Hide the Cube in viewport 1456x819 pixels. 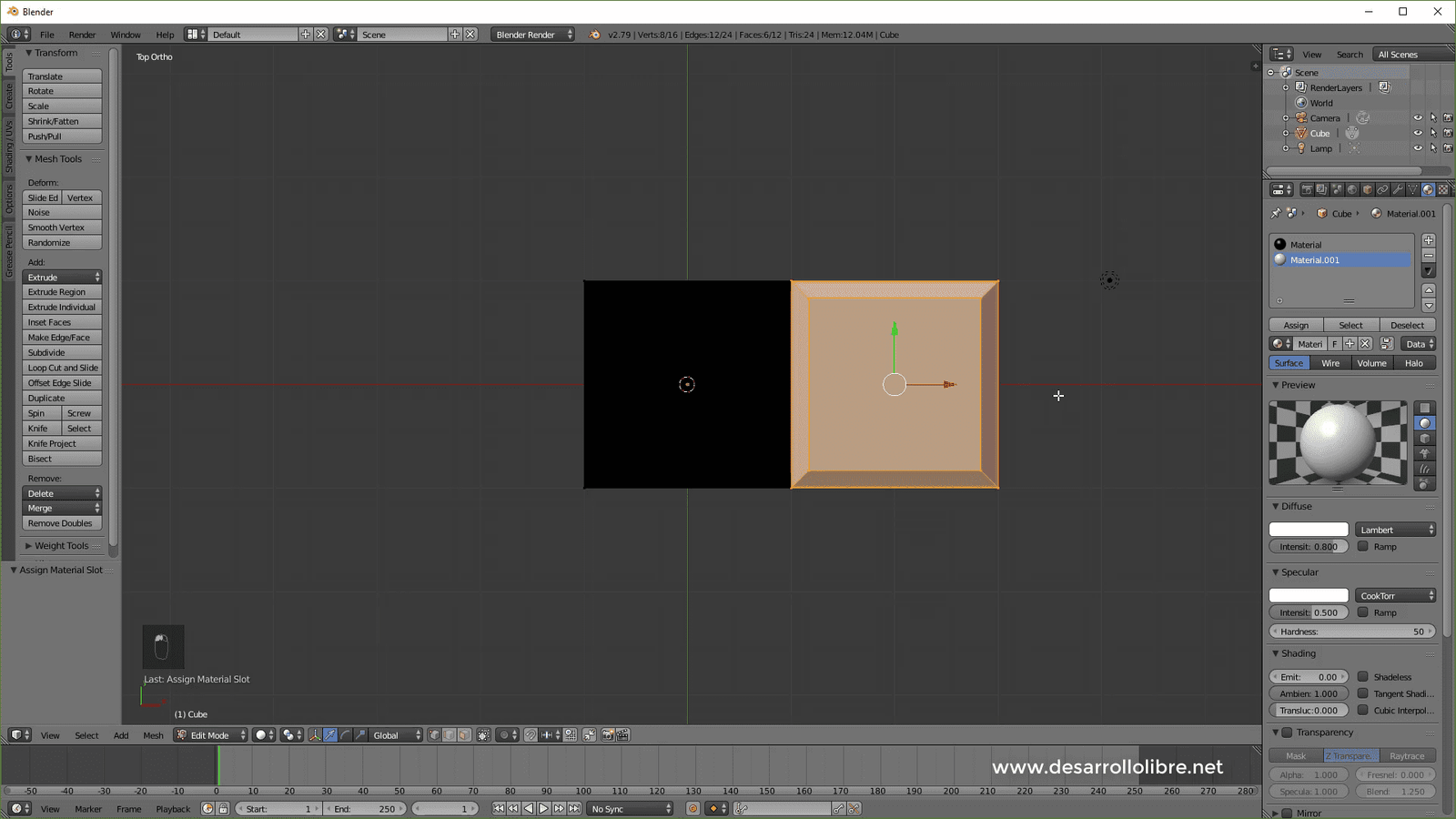click(1418, 133)
